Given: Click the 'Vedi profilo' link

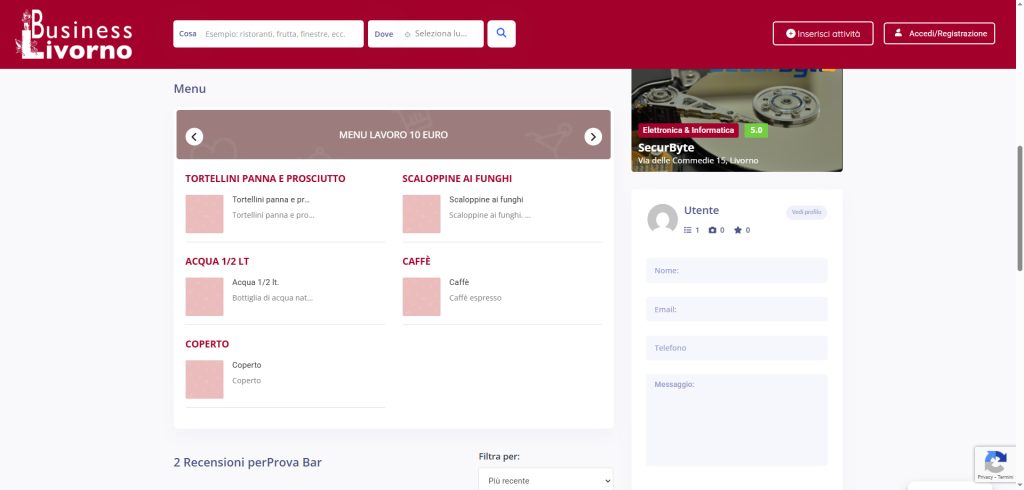Looking at the screenshot, I should click(806, 212).
